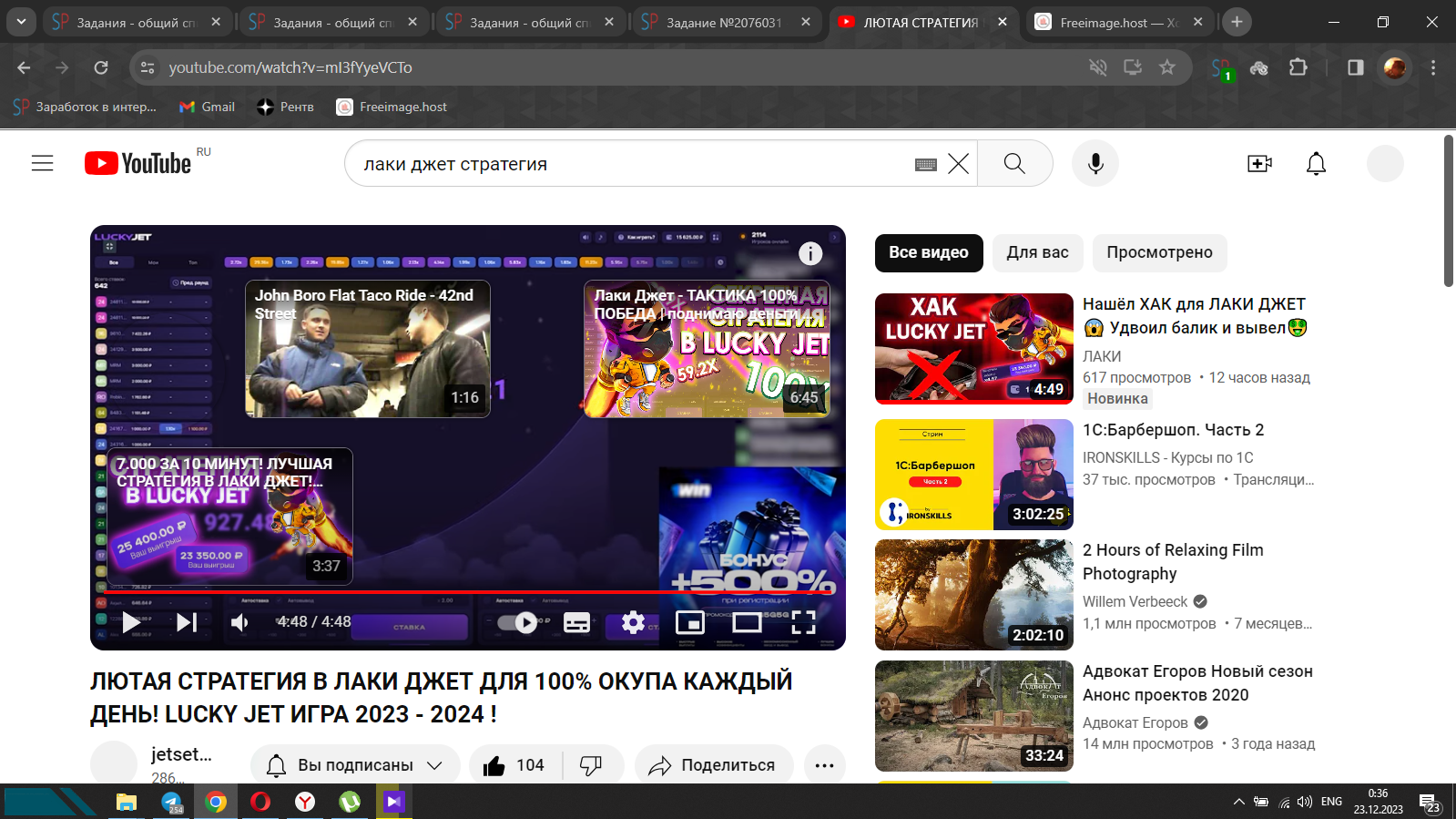Image resolution: width=1456 pixels, height=819 pixels.
Task: Switch ENG keyboard language in tray
Action: (x=1332, y=802)
